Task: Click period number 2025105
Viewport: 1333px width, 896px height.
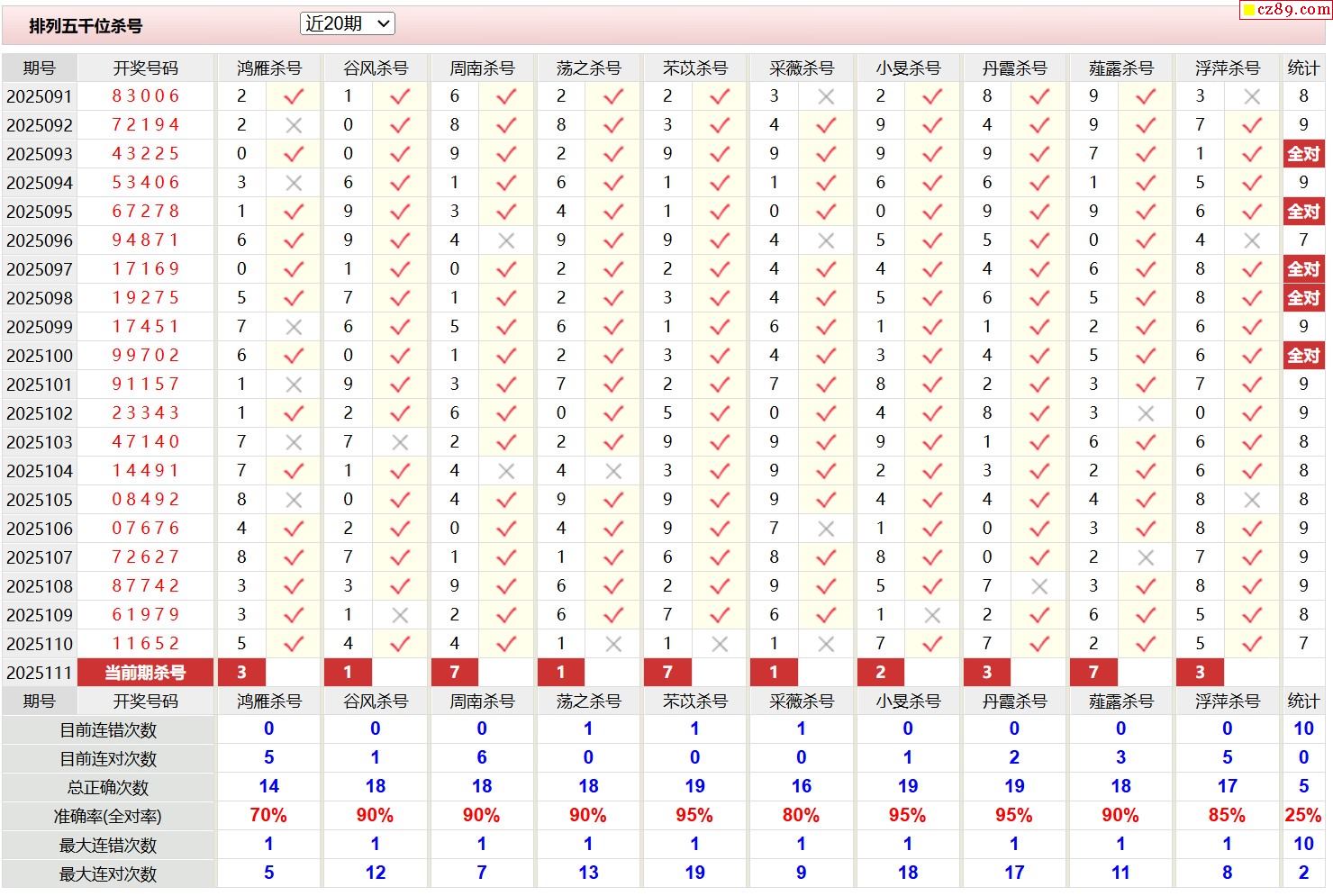Action: point(40,500)
